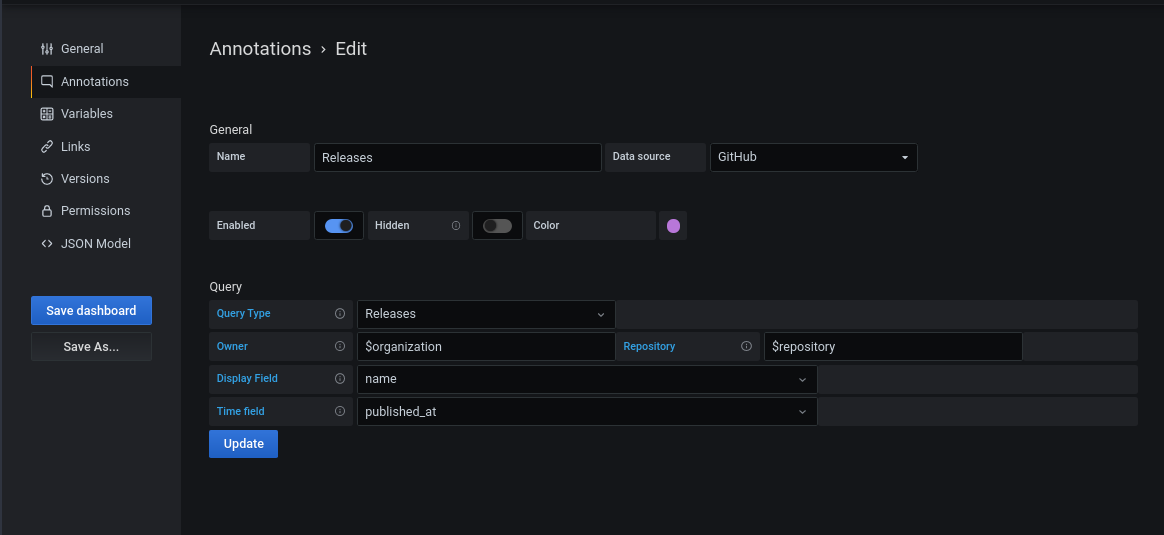
Task: Click the info icon next to Time field
Action: [340, 411]
